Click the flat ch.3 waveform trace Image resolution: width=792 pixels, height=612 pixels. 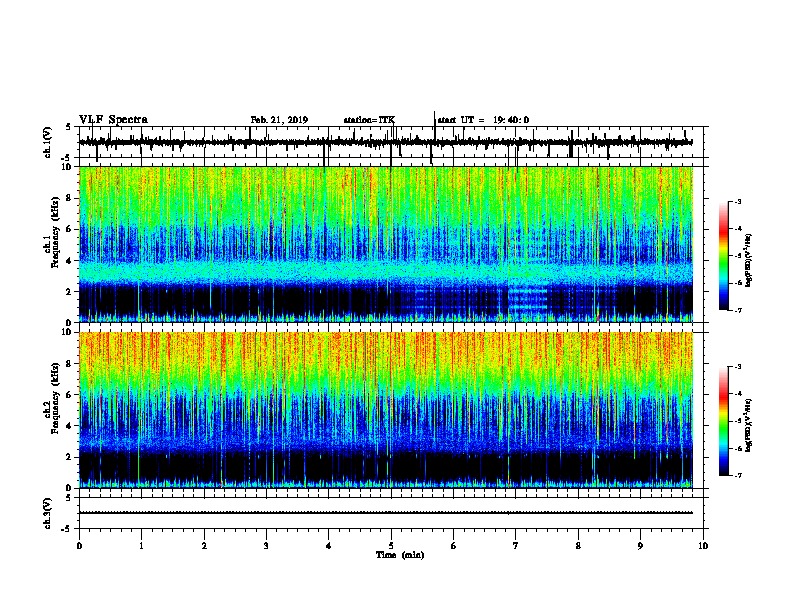[x=386, y=513]
